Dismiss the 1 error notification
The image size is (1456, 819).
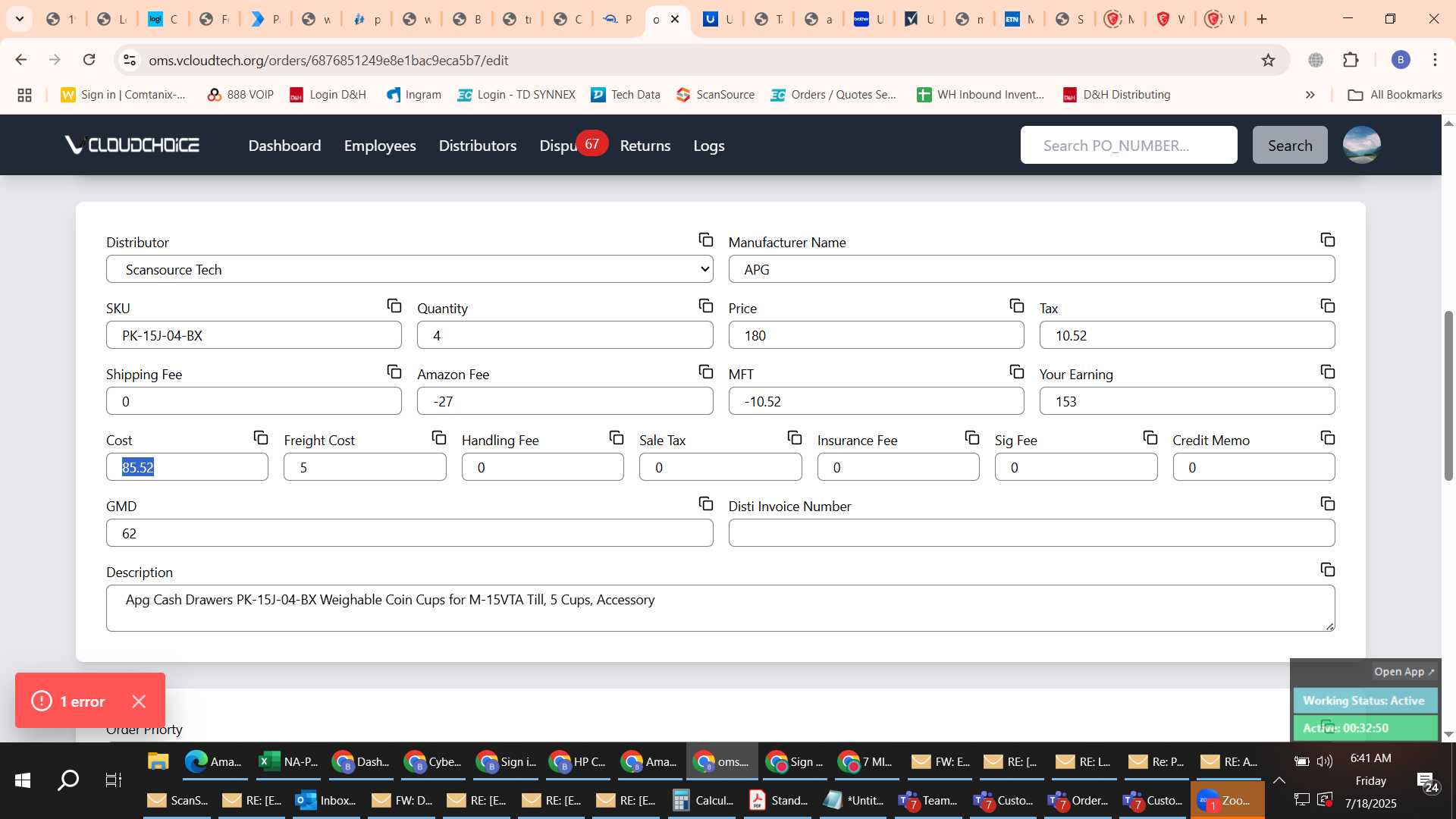pyautogui.click(x=139, y=701)
